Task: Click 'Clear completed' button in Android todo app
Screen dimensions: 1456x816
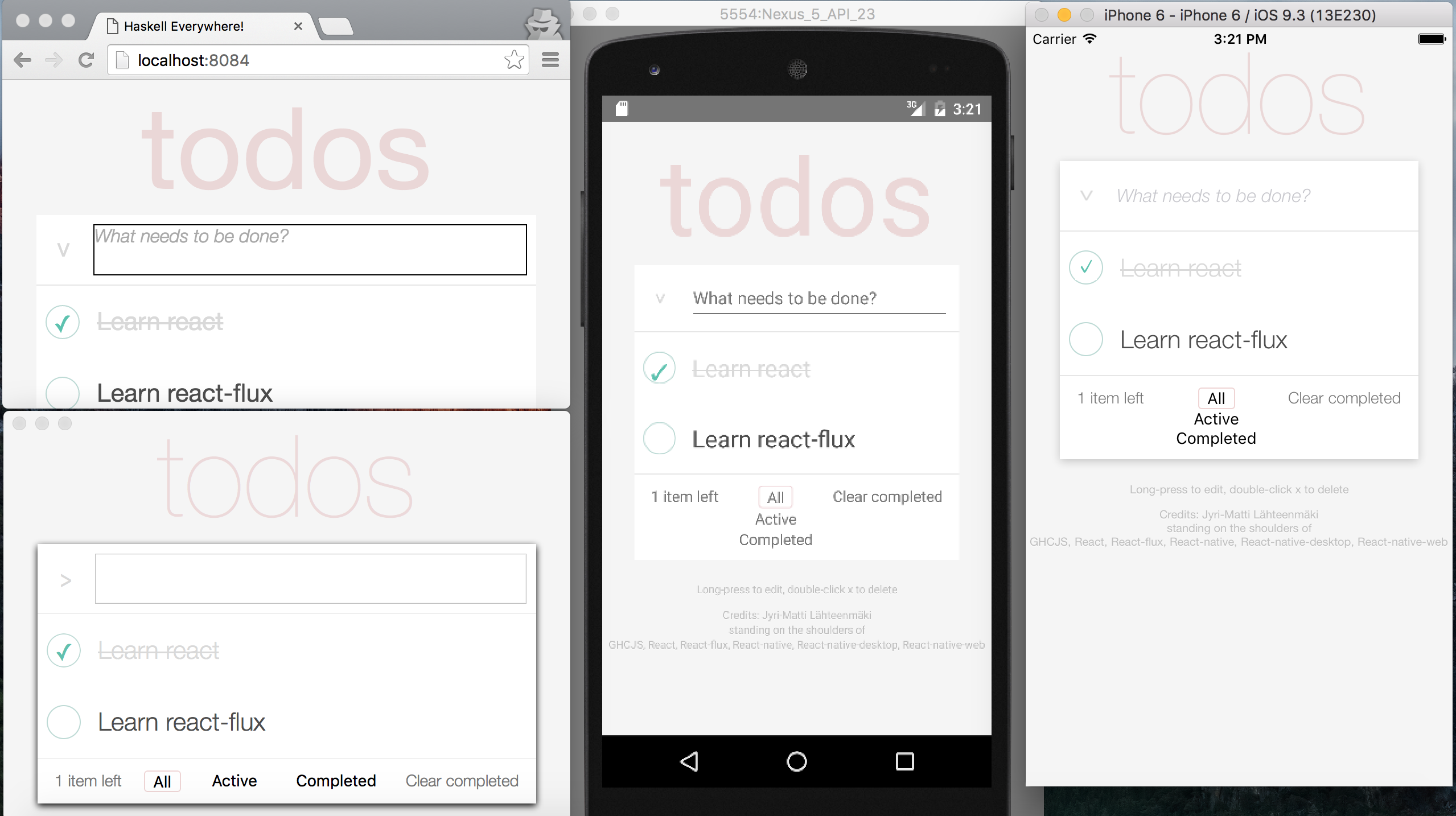Action: click(887, 496)
